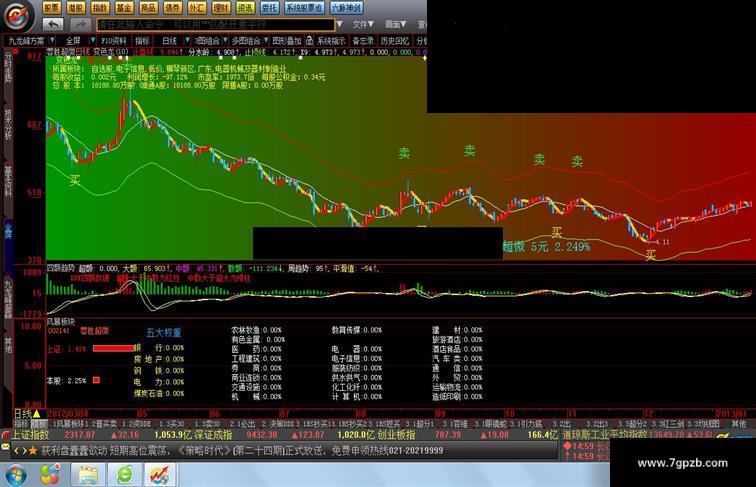The height and width of the screenshot is (487, 756).
Task: Select 3.1超分1 indicator tab
Action: click(x=420, y=424)
